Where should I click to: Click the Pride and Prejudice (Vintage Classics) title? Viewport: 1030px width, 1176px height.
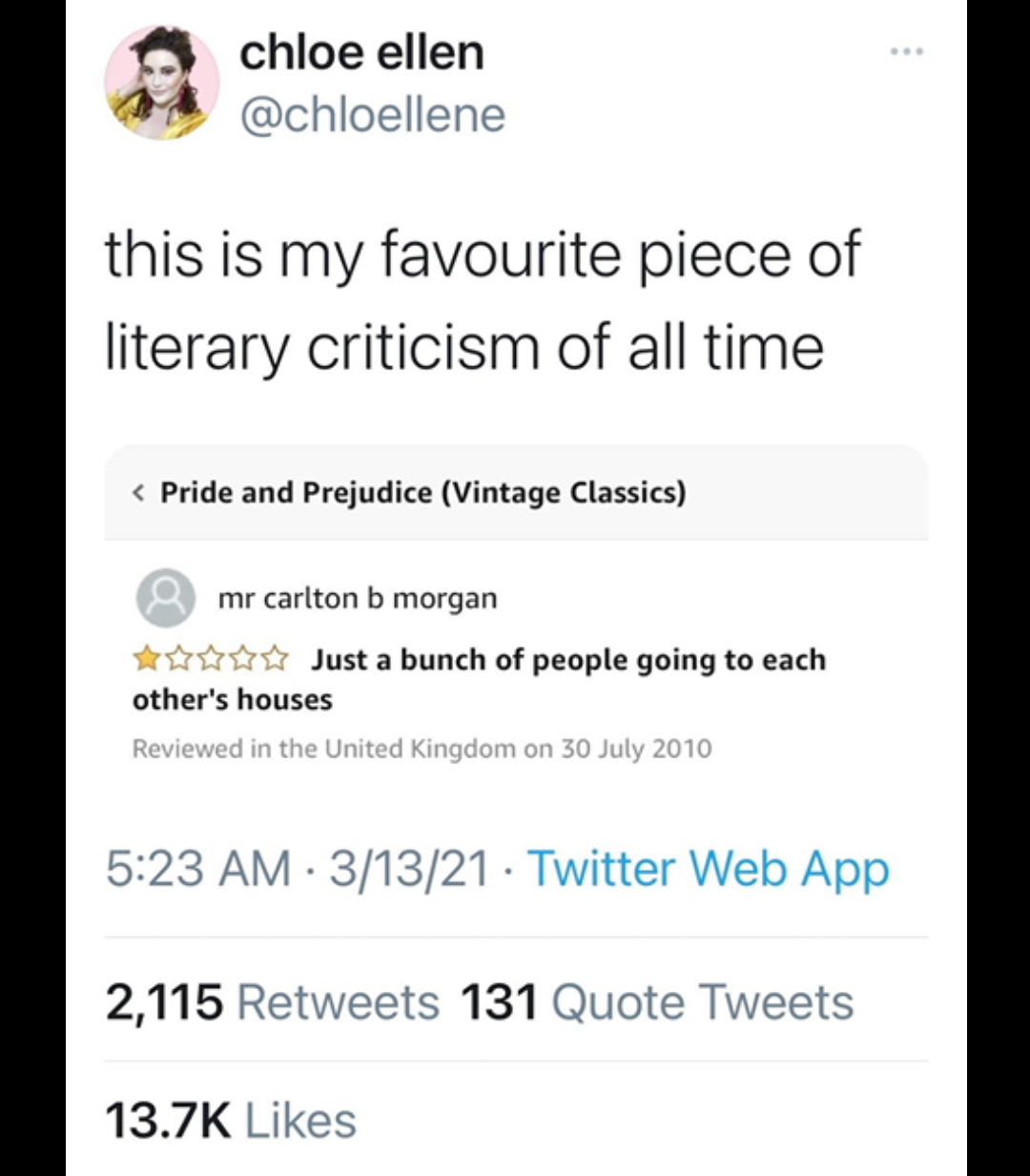tap(422, 492)
